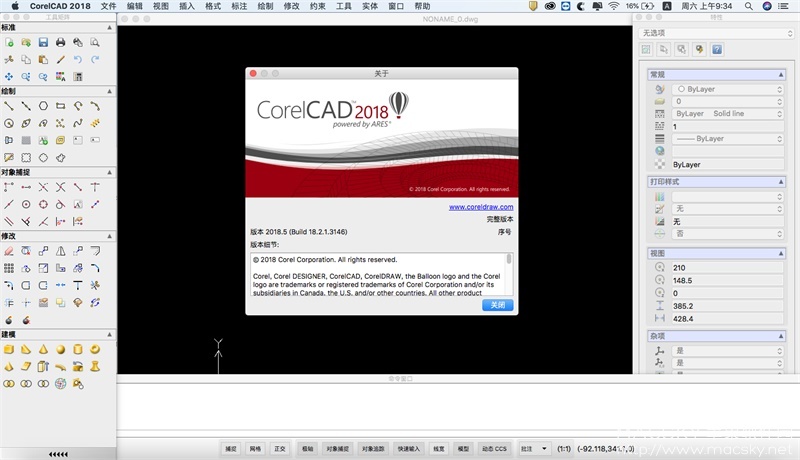This screenshot has width=800, height=460.
Task: Open Spotlight search in the menu bar
Action: click(748, 6)
